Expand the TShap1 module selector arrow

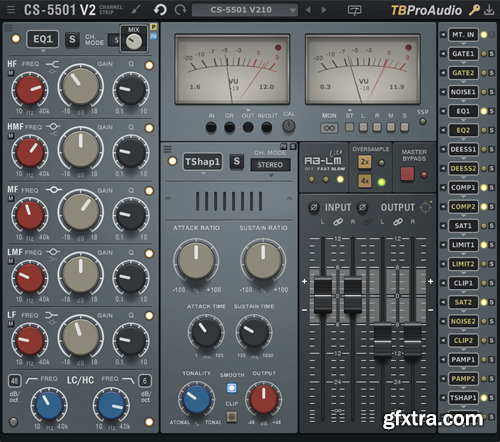(x=203, y=174)
